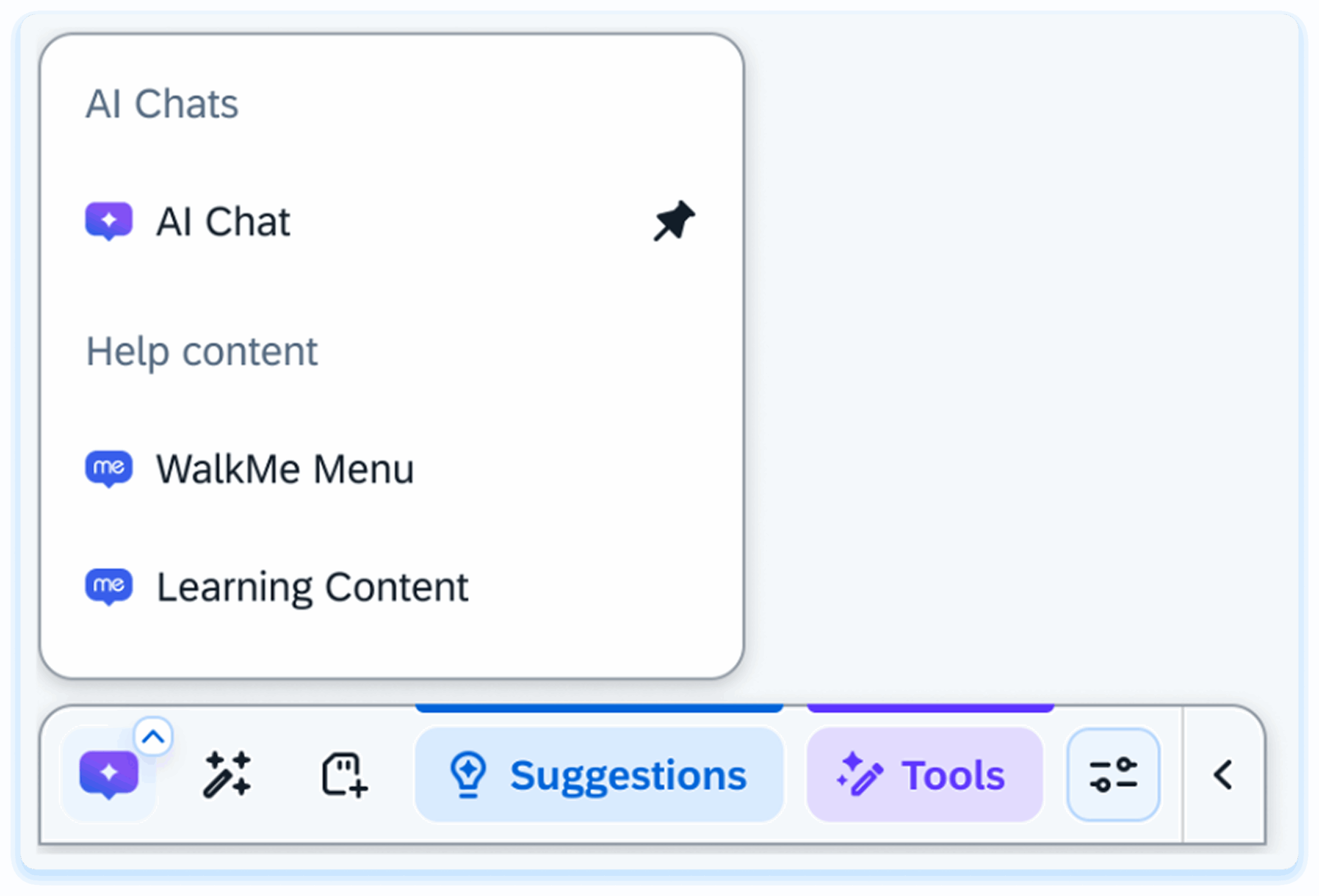1319x896 pixels.
Task: Click the add sticky note icon
Action: click(344, 774)
